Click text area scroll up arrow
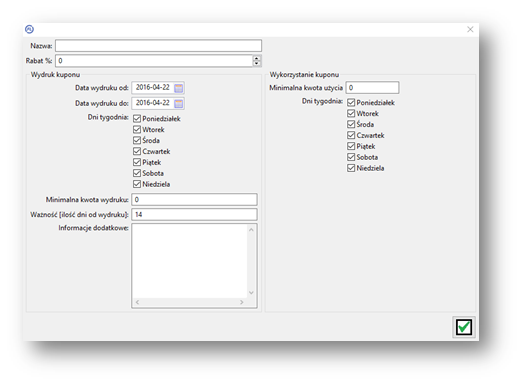 [x=251, y=230]
